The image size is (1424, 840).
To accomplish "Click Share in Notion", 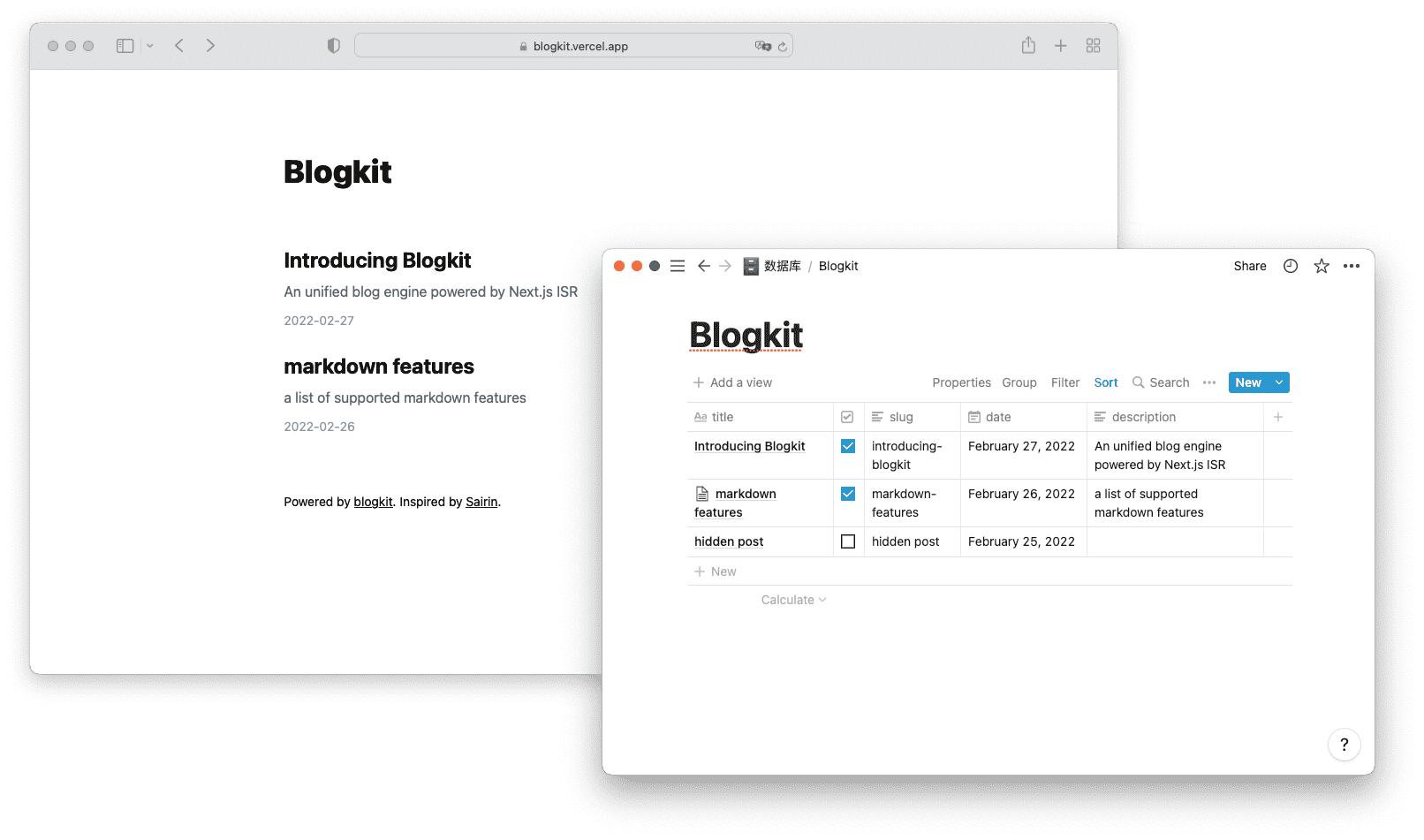I will pyautogui.click(x=1250, y=266).
